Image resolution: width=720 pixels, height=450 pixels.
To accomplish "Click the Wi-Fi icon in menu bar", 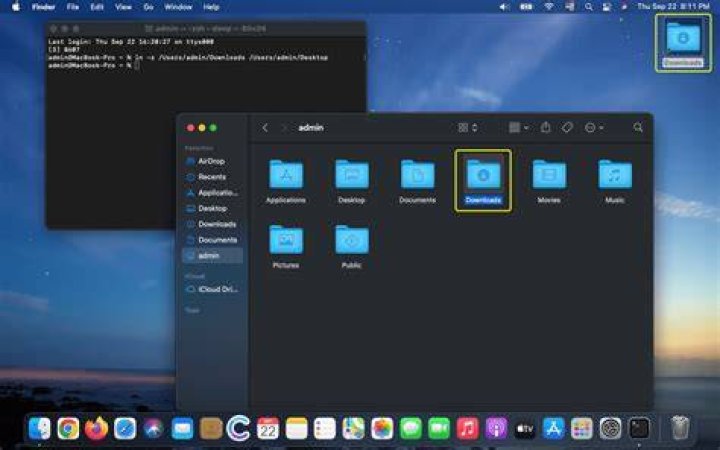I will 548,7.
